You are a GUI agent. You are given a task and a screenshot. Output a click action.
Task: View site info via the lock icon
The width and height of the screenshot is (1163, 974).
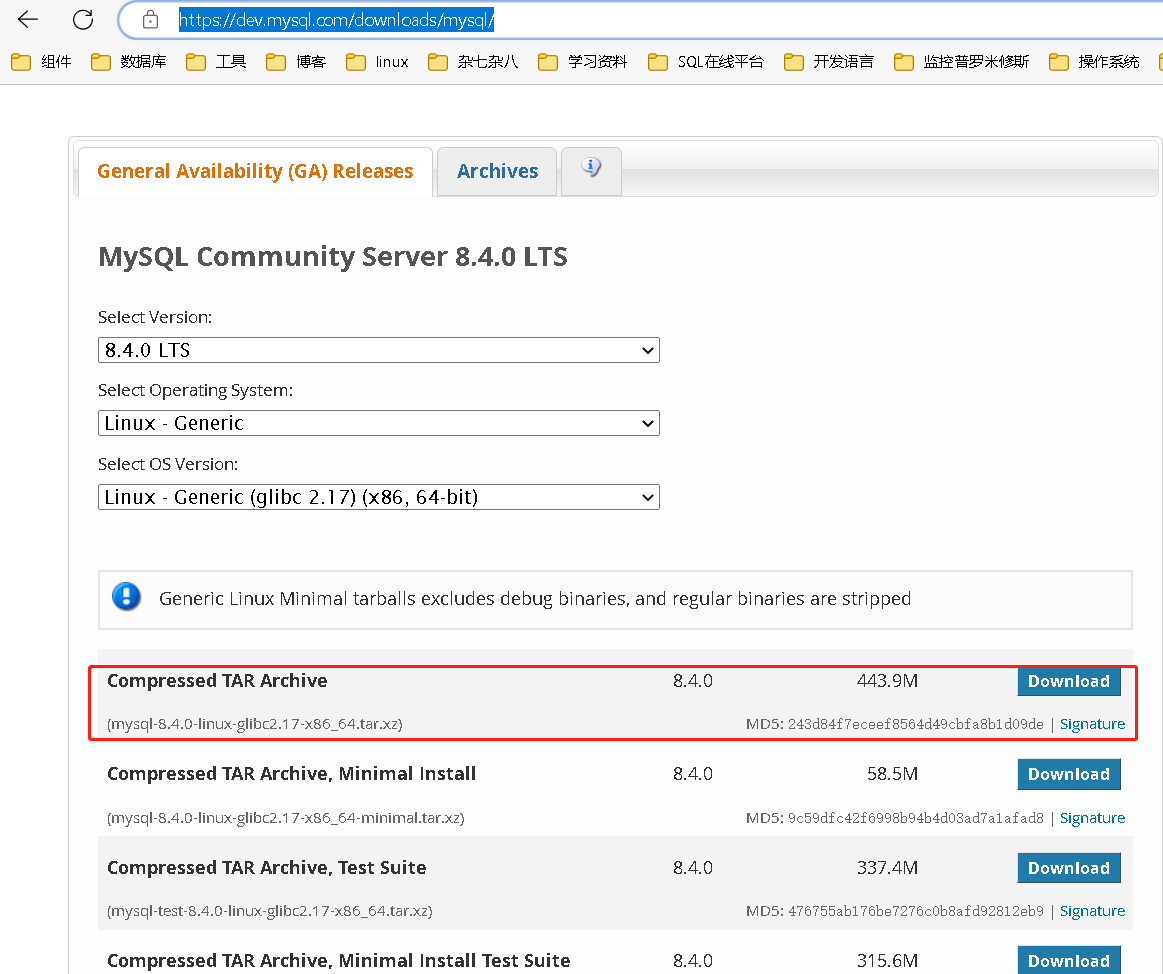point(151,19)
